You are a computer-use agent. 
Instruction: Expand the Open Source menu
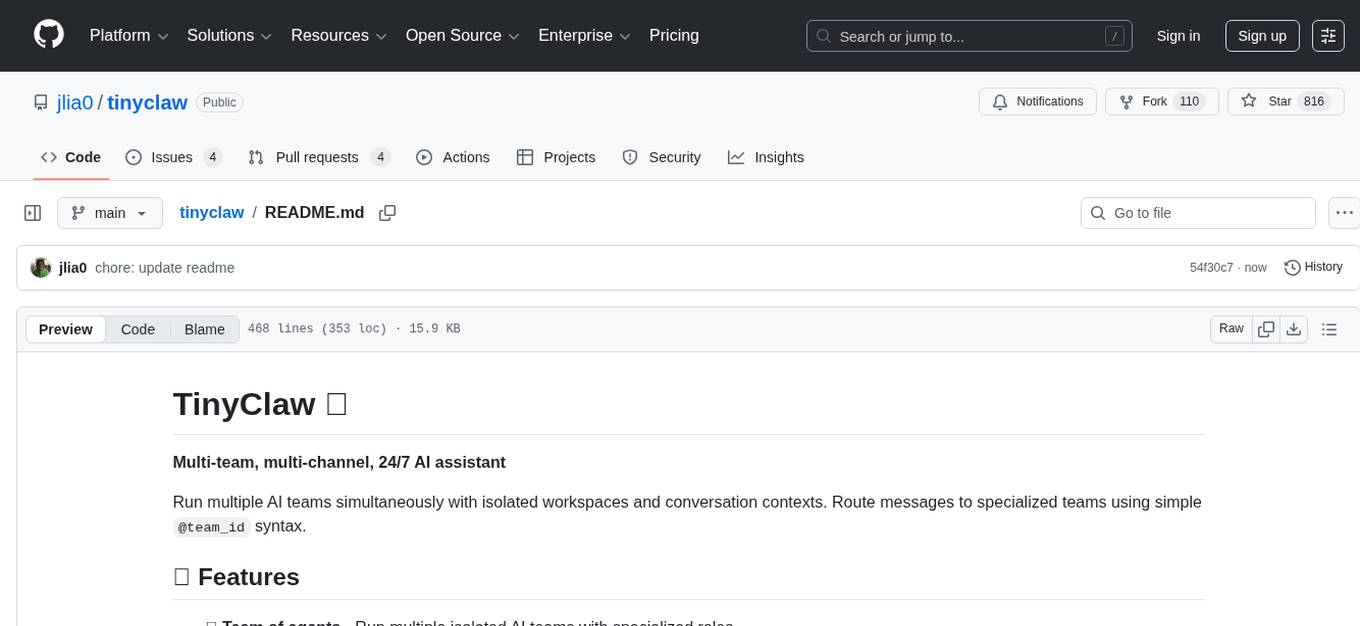pyautogui.click(x=462, y=36)
